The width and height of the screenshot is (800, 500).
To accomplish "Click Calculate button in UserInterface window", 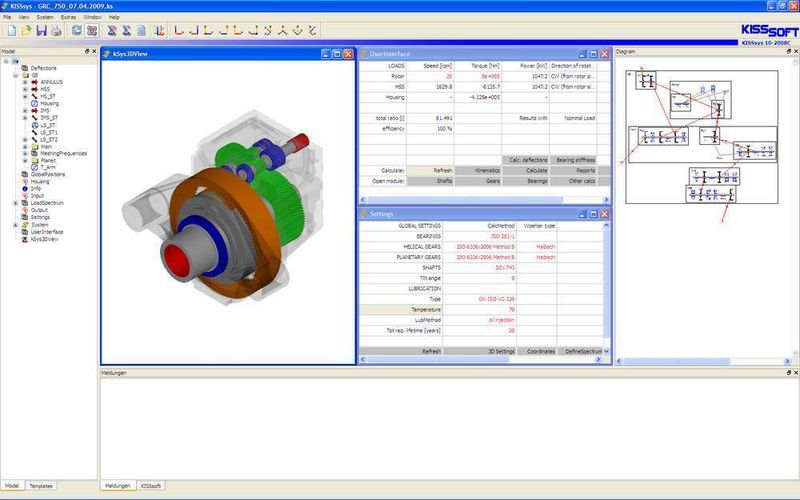I will [x=526, y=170].
